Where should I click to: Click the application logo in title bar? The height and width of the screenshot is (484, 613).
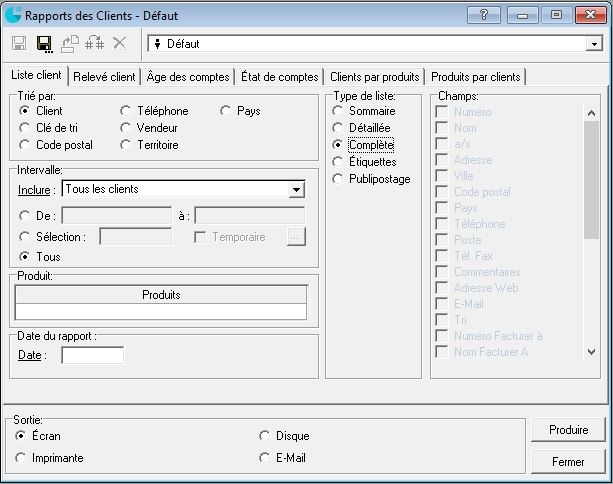point(13,15)
